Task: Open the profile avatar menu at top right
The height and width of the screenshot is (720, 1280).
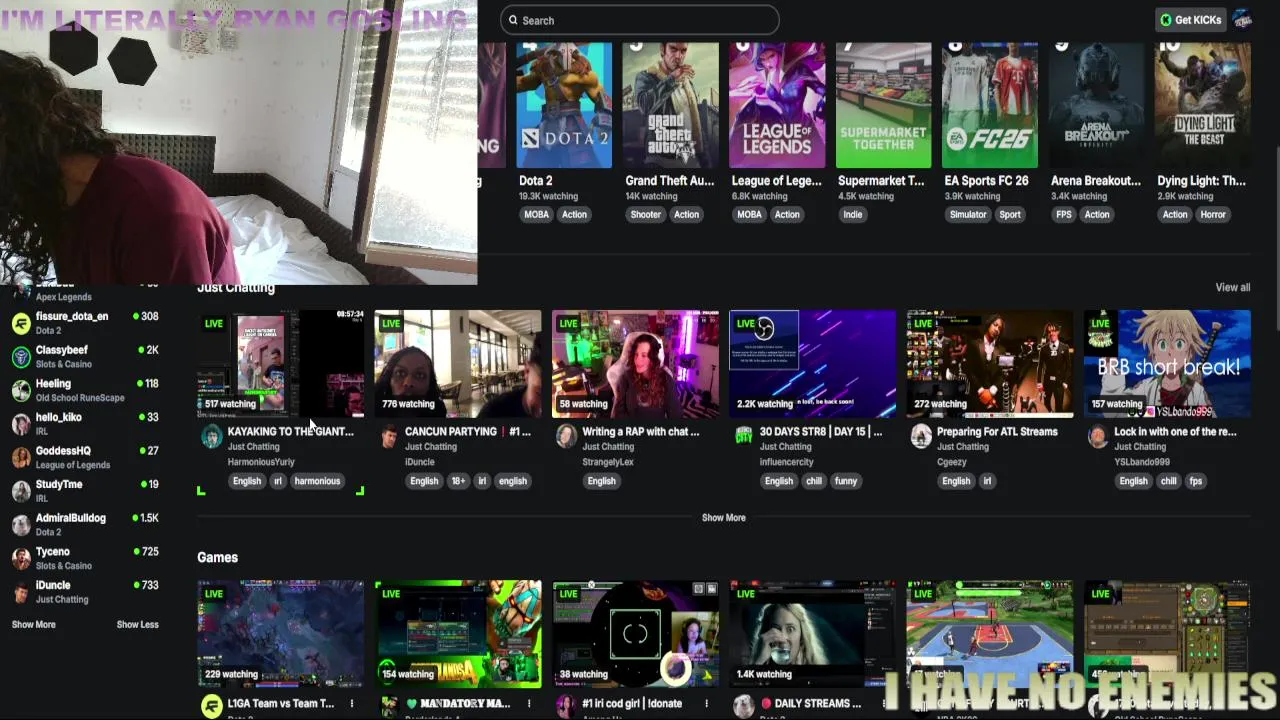Action: 1243,20
